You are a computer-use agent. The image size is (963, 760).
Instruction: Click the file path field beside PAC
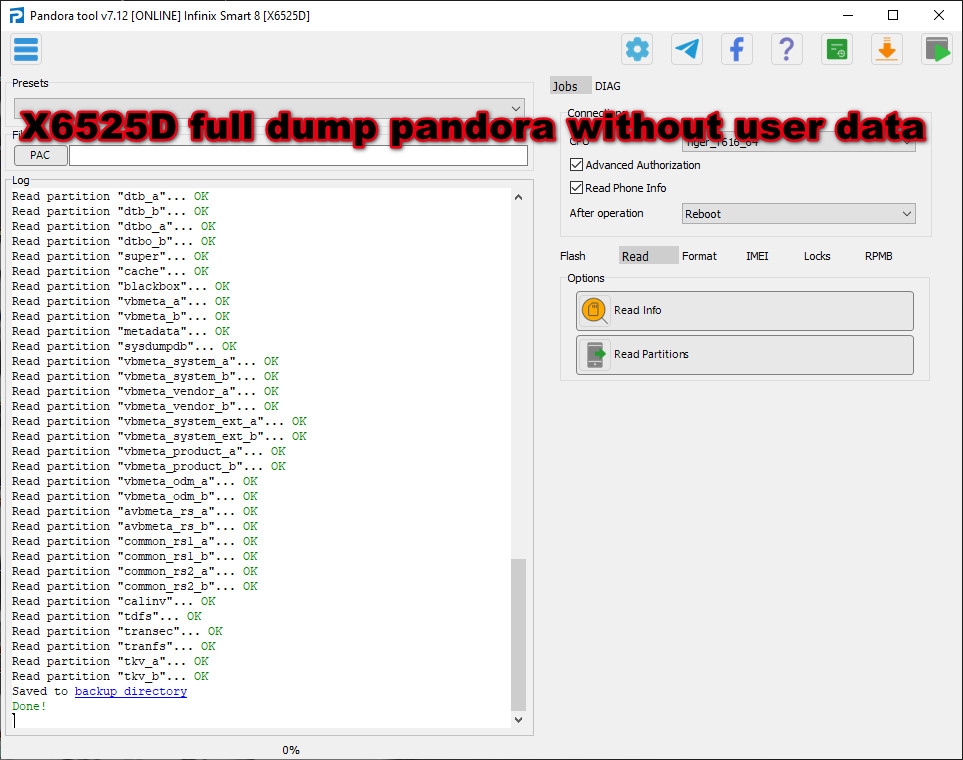pos(298,156)
